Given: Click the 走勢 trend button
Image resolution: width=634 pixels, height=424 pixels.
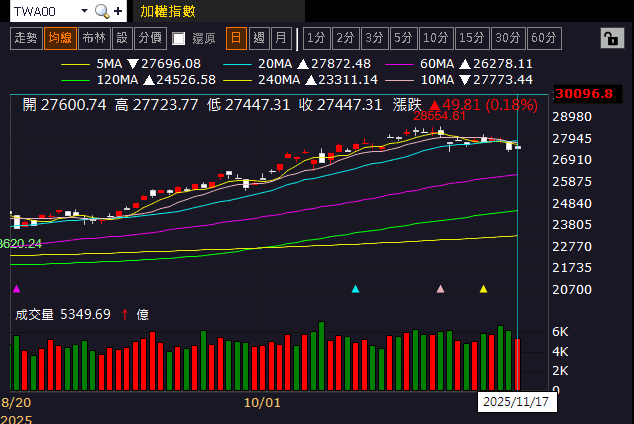Looking at the screenshot, I should [26, 38].
